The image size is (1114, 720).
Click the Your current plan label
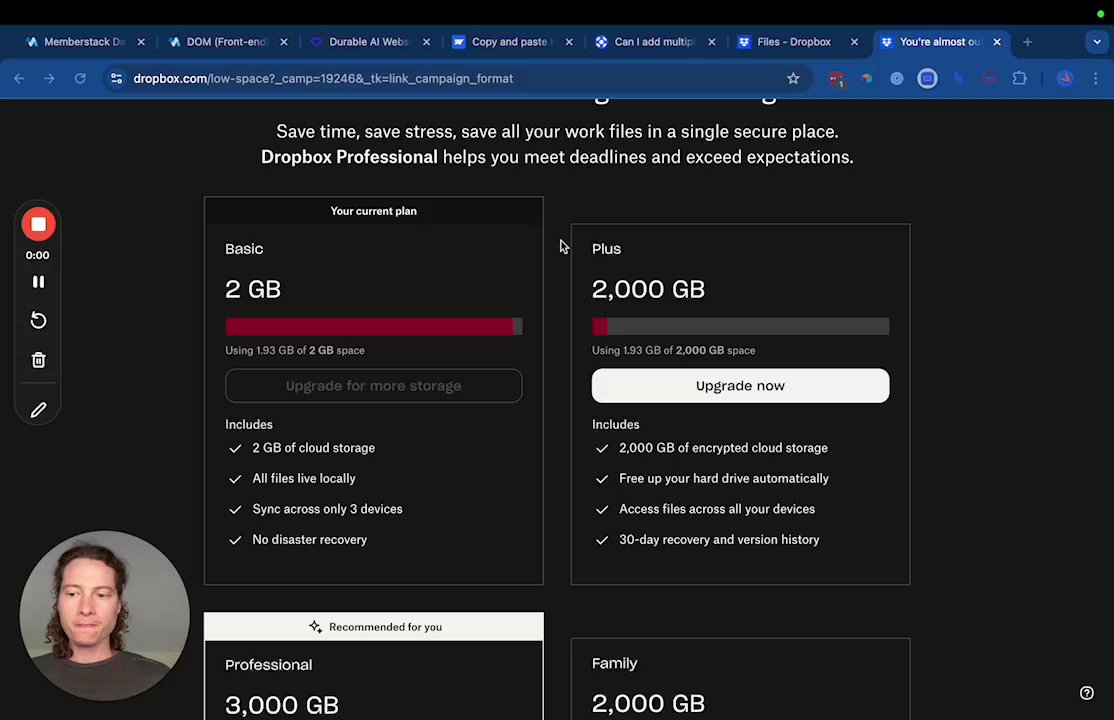click(374, 211)
